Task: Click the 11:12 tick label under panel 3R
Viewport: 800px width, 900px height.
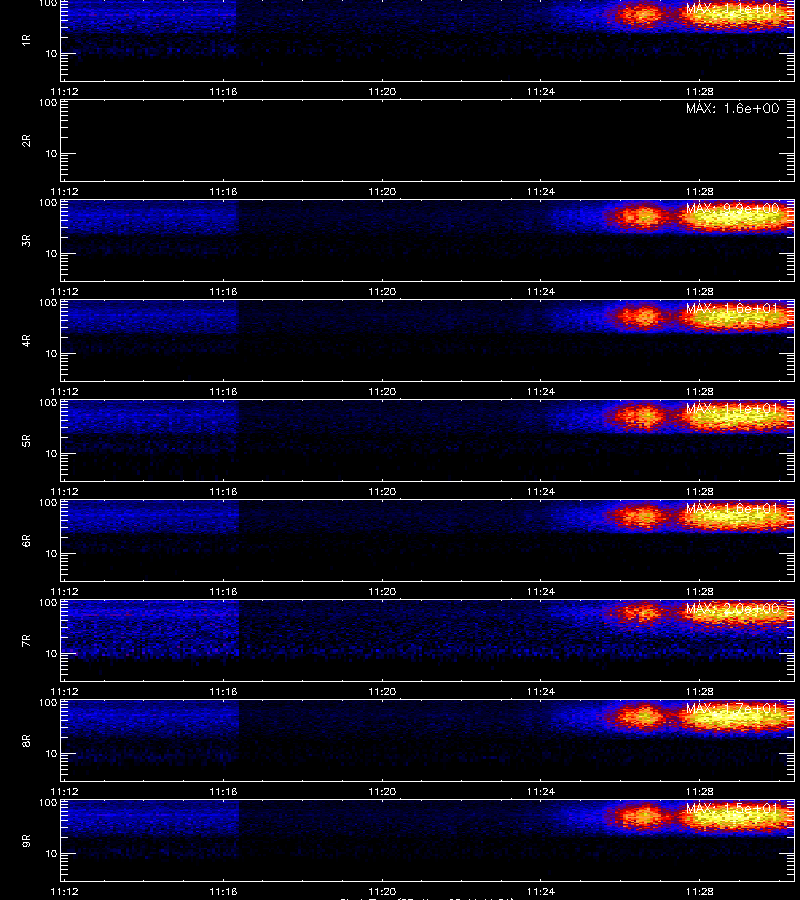Action: 64,292
